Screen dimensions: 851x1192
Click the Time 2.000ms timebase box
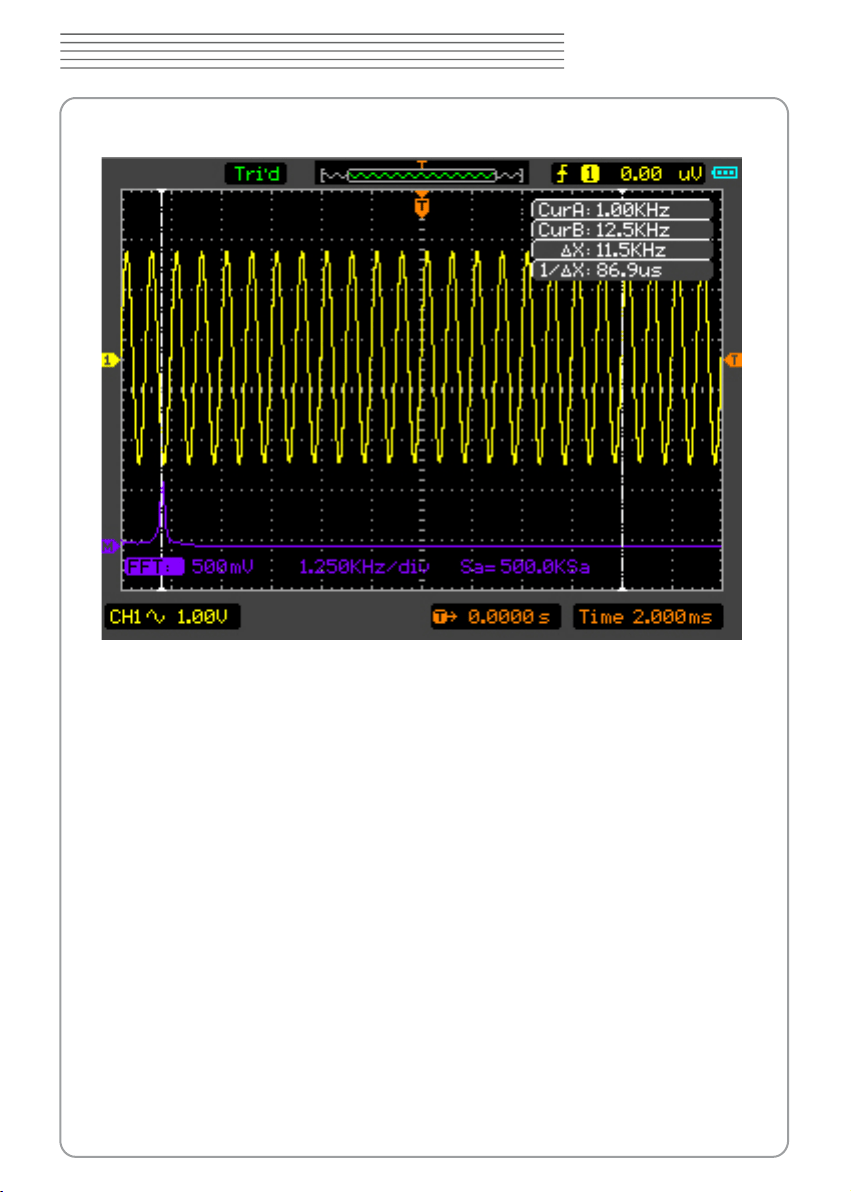647,617
